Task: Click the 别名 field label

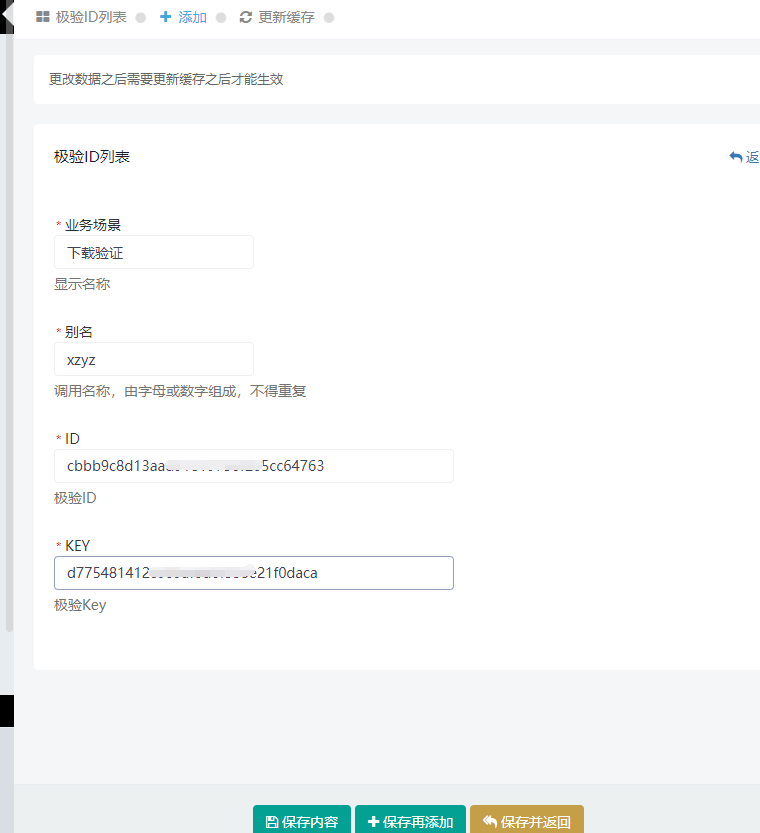Action: (x=79, y=332)
